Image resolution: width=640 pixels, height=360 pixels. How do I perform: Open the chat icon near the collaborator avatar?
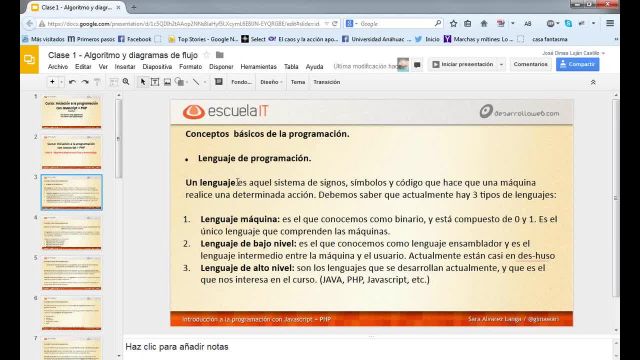pos(417,64)
